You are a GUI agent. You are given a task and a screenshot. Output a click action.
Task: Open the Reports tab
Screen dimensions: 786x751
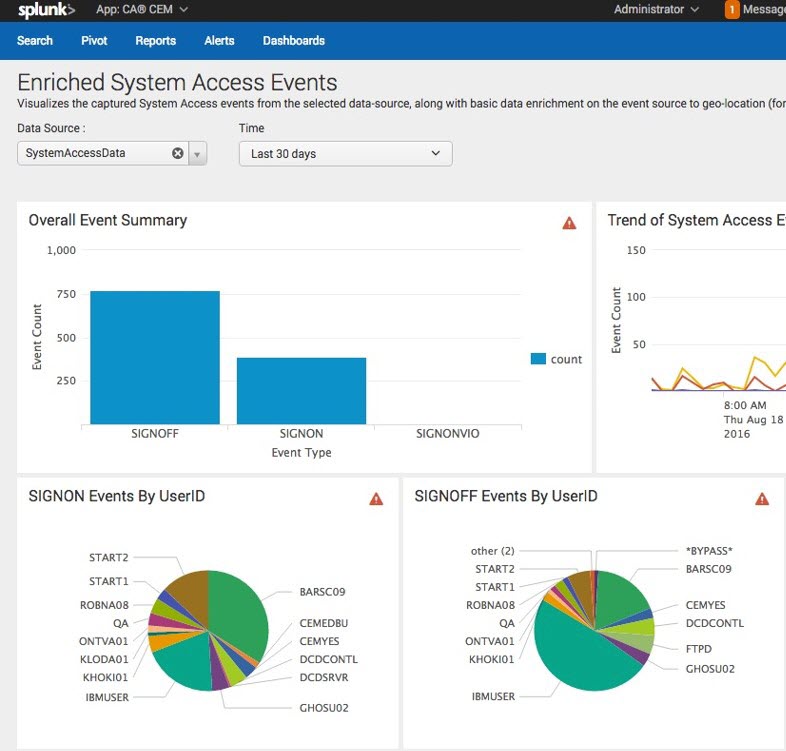(155, 41)
